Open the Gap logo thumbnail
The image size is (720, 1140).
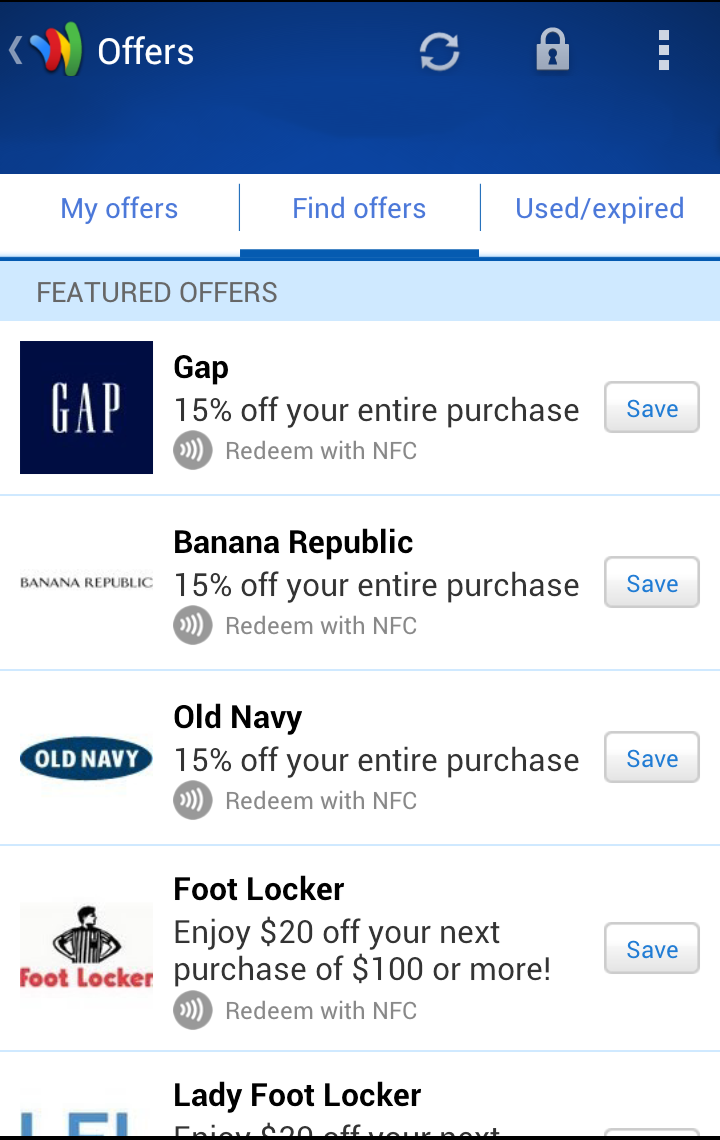click(86, 407)
